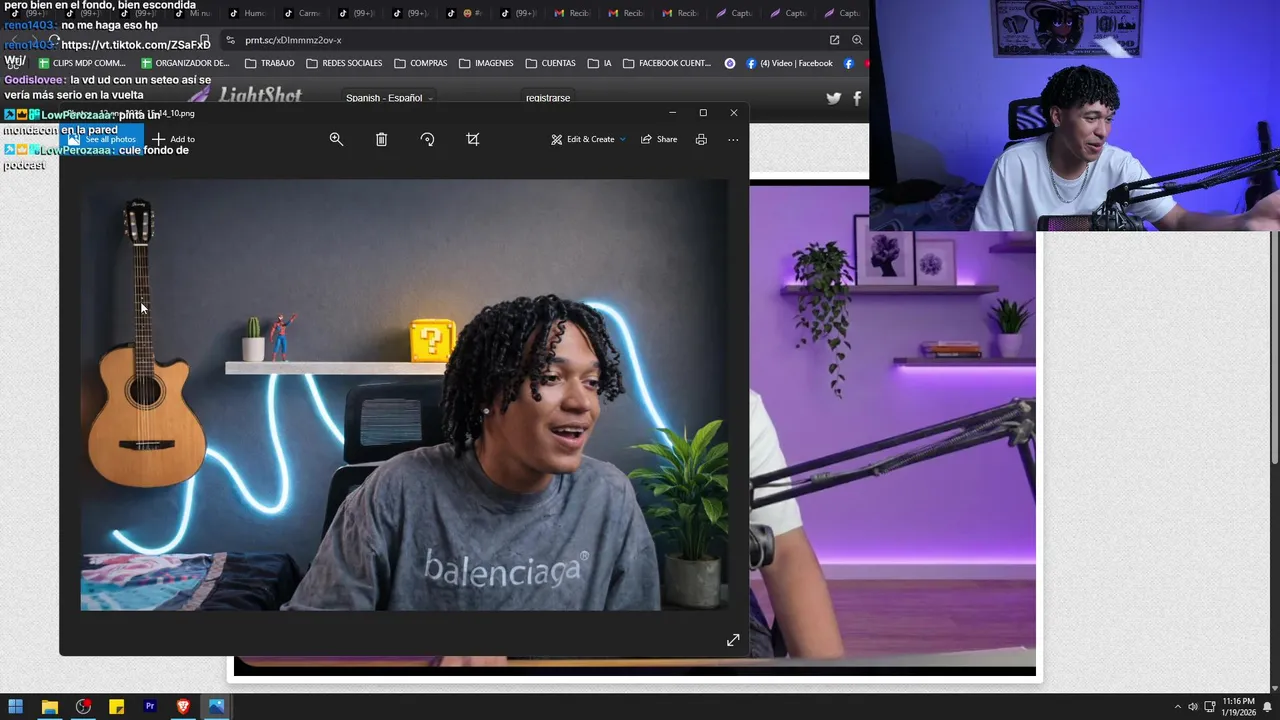This screenshot has width=1280, height=720.
Task: Switch to the first 'Recibi' Gmail tab
Action: (571, 13)
